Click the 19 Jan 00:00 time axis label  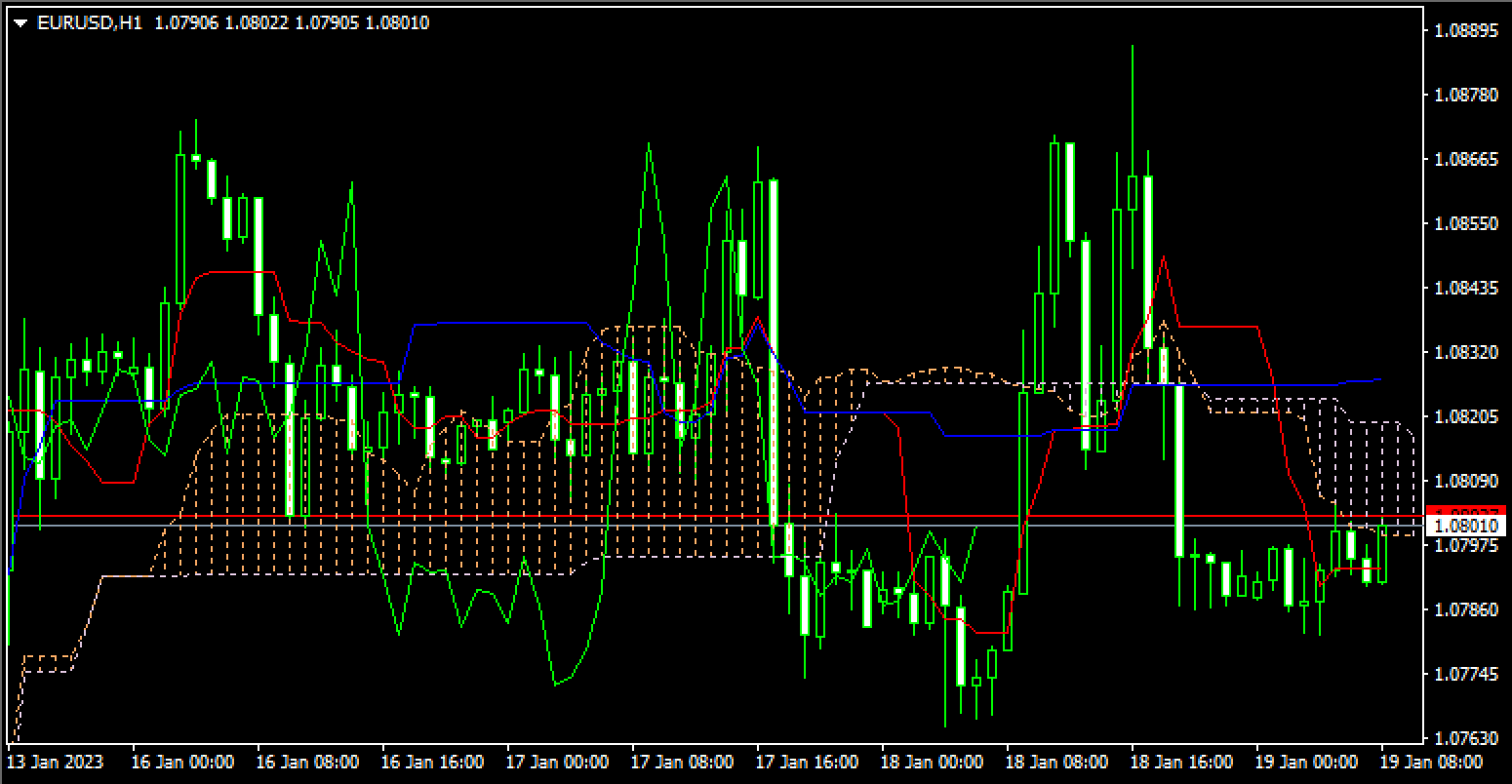(1306, 762)
